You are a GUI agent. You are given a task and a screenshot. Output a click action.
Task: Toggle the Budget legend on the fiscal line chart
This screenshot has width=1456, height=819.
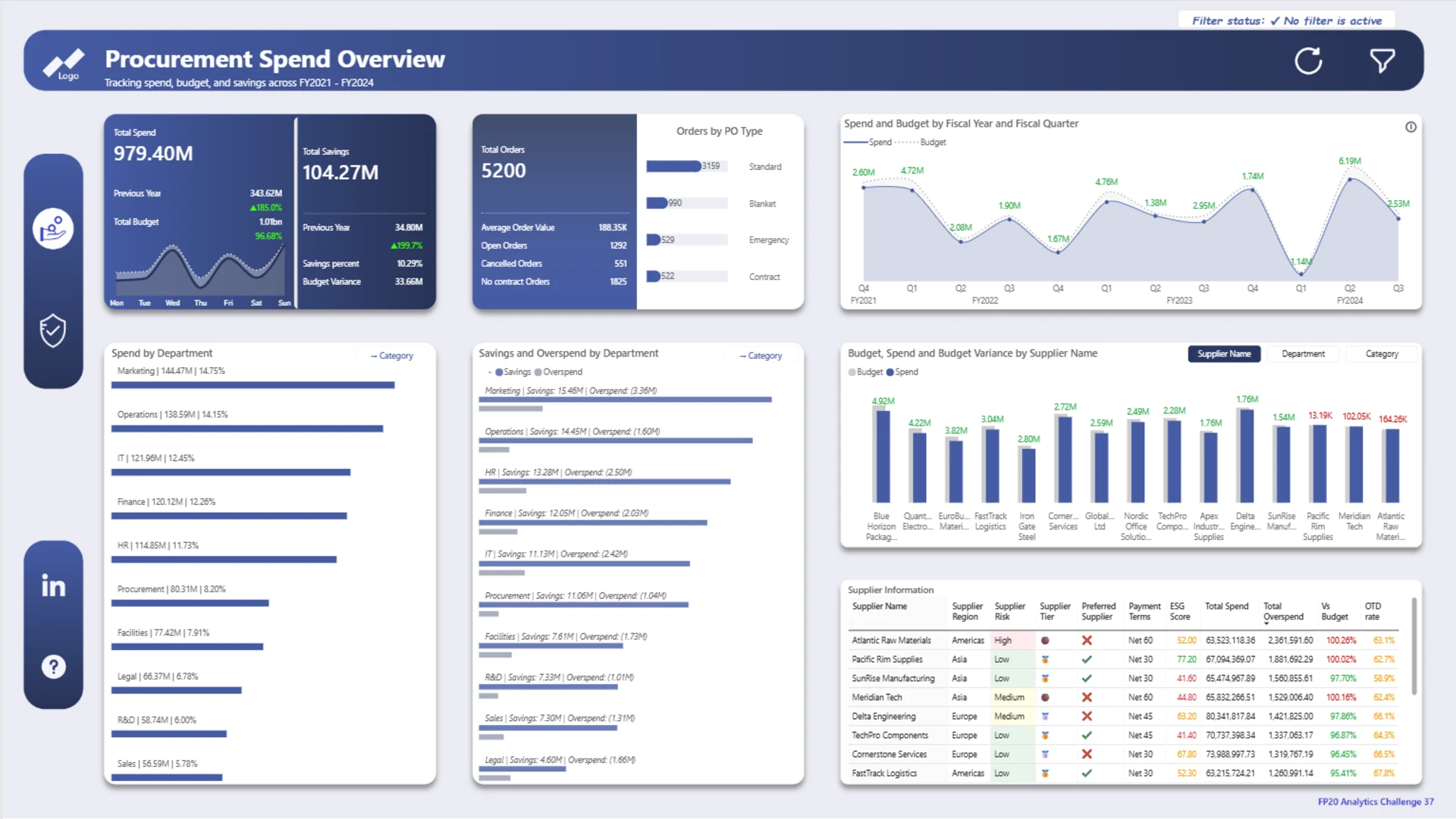(x=921, y=142)
